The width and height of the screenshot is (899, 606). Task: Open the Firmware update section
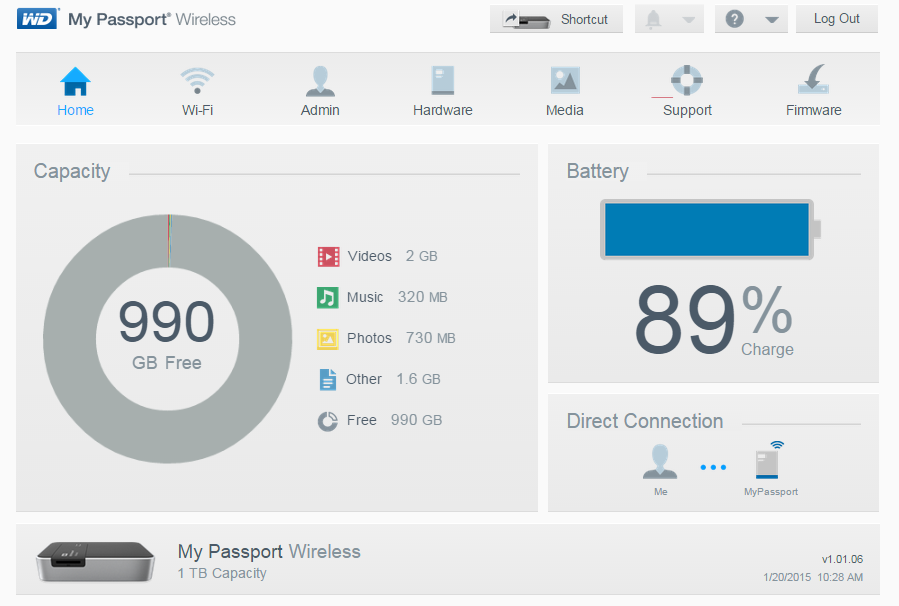point(812,80)
